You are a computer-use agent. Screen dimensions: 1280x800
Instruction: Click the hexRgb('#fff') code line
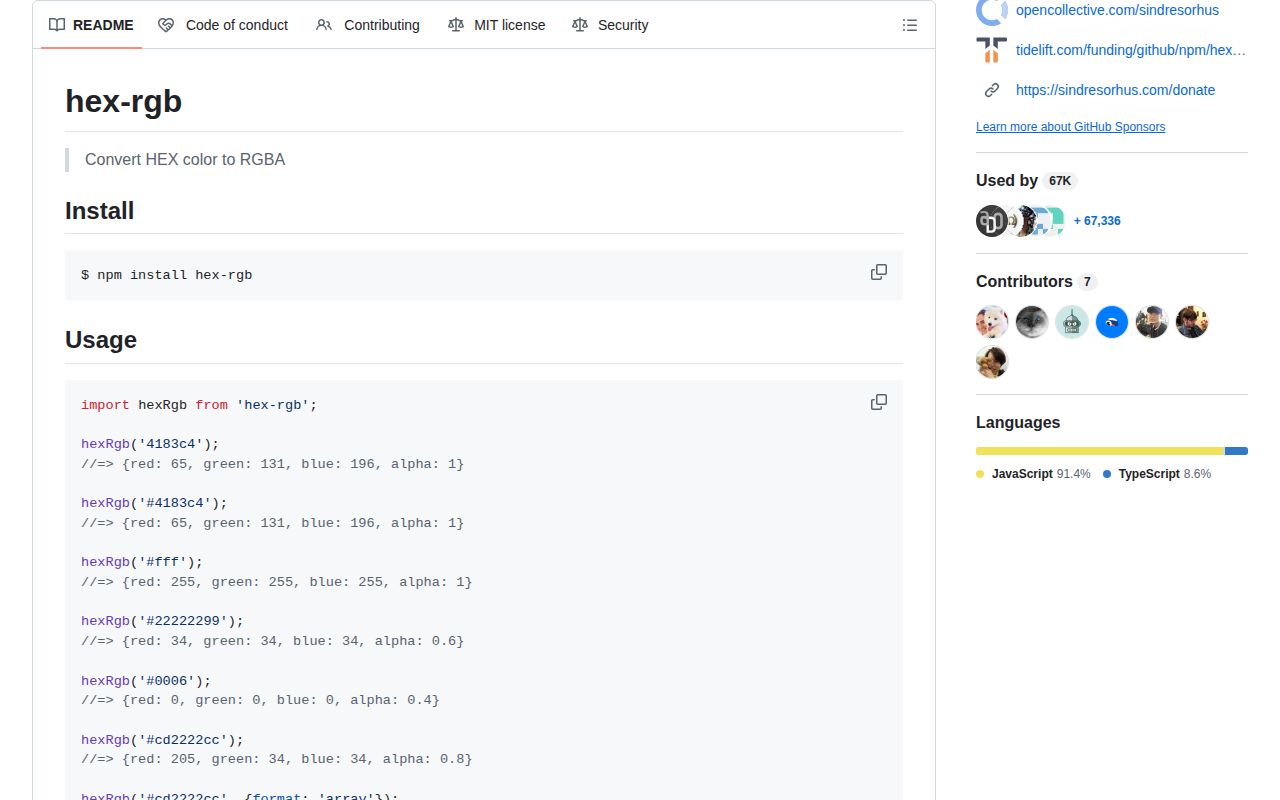coord(142,562)
